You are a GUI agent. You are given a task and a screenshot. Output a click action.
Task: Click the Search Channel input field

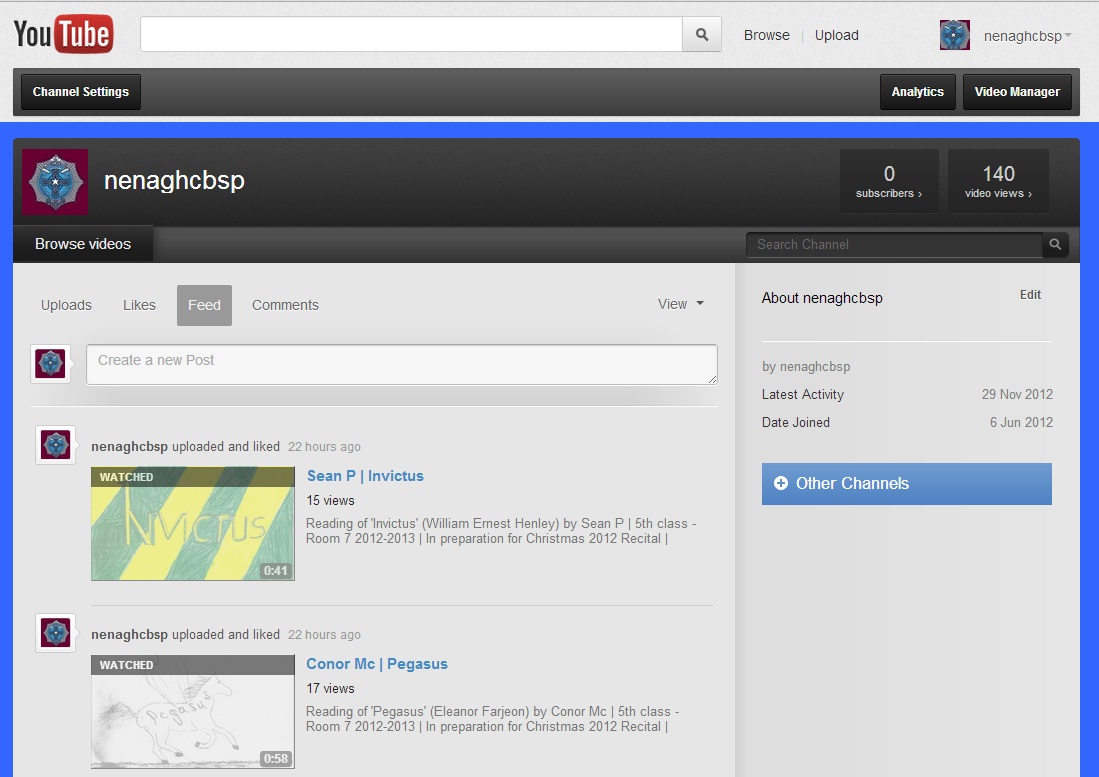click(x=894, y=245)
